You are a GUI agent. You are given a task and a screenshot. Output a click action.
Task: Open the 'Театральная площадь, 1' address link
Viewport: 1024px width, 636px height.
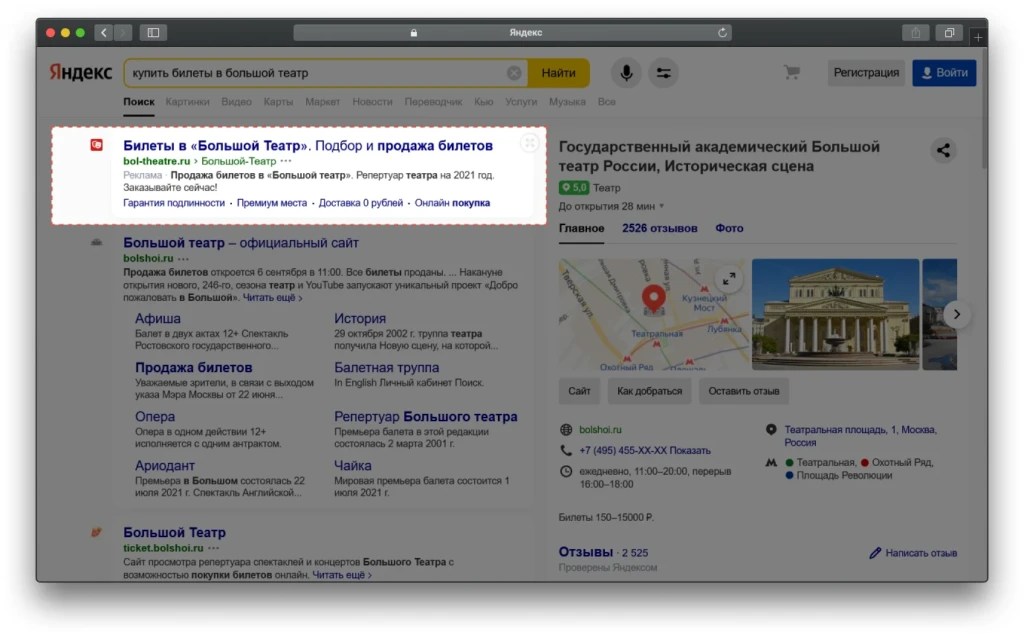[x=860, y=436]
